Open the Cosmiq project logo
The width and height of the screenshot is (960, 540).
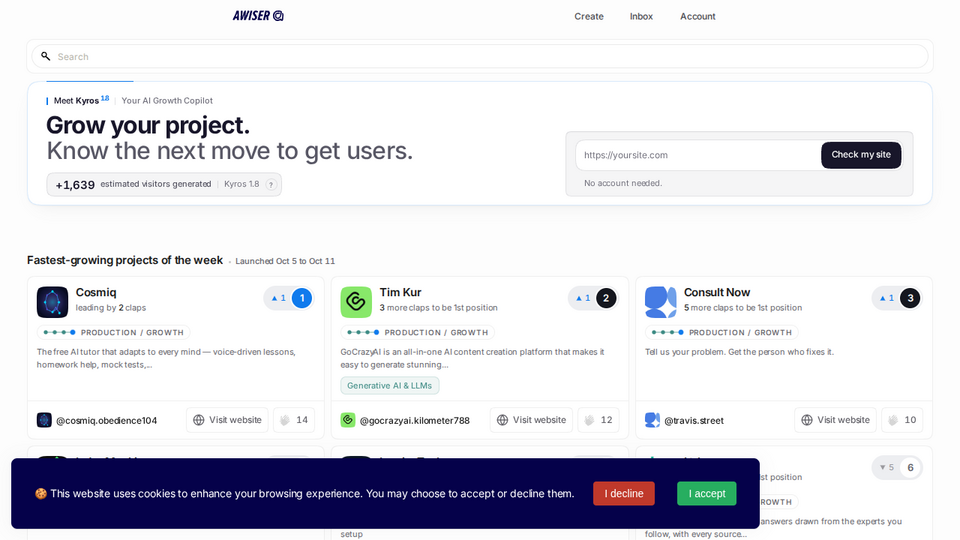(52, 302)
